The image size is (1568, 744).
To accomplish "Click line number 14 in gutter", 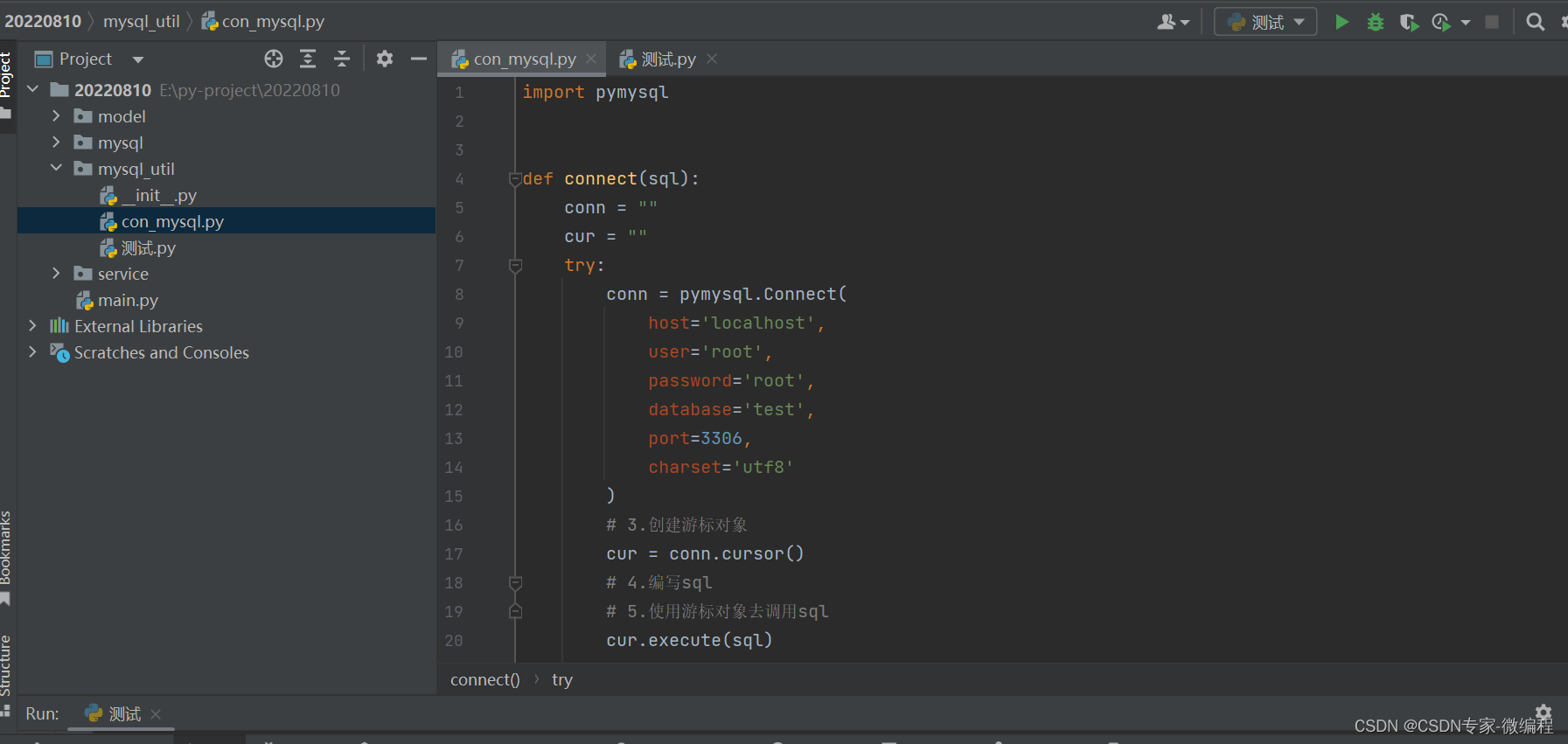I will (x=454, y=467).
